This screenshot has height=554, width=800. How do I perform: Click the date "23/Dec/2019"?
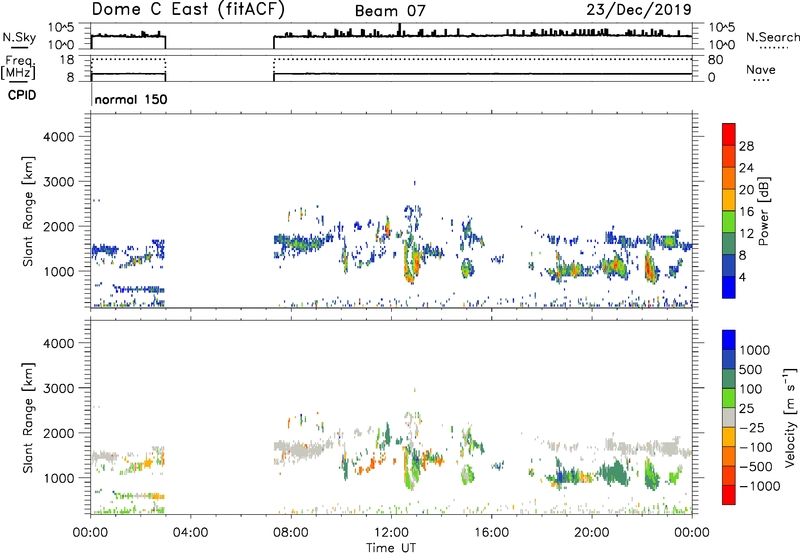639,10
